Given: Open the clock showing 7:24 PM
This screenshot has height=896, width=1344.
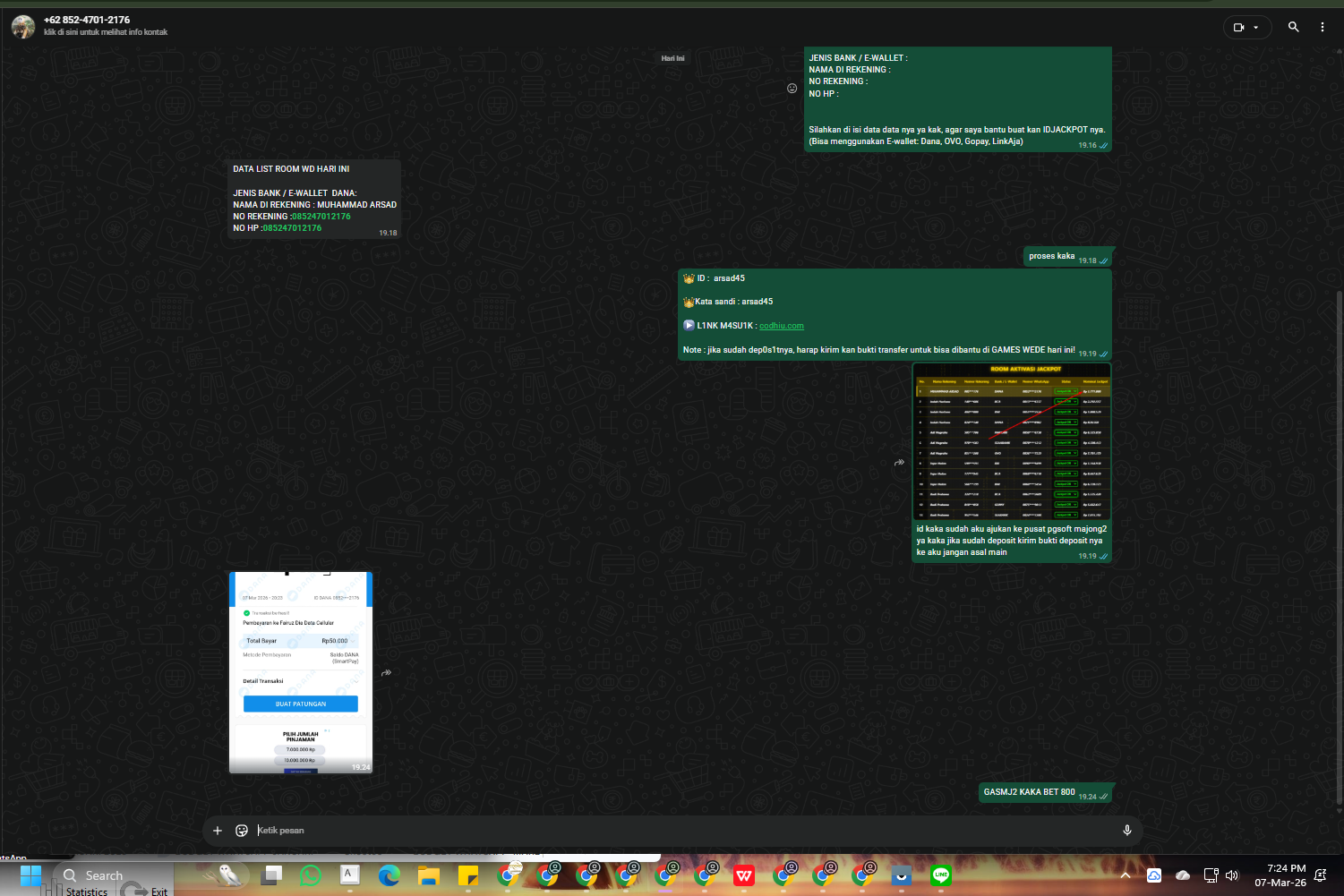Looking at the screenshot, I should tap(1281, 875).
